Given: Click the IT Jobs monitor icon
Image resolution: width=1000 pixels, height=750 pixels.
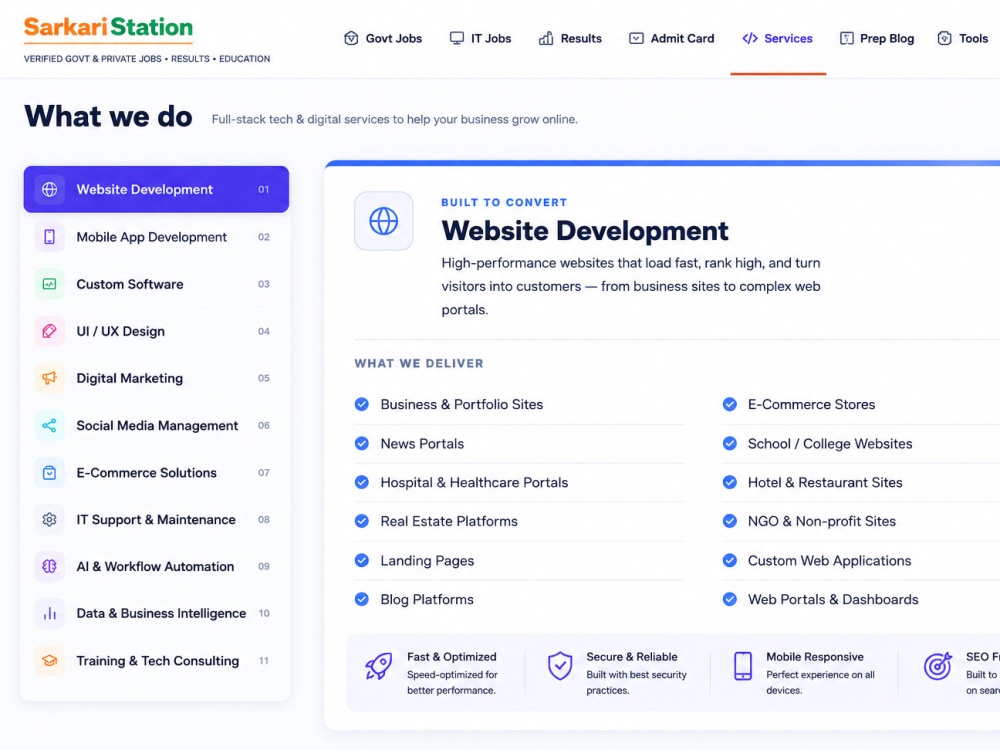Looking at the screenshot, I should [x=457, y=38].
